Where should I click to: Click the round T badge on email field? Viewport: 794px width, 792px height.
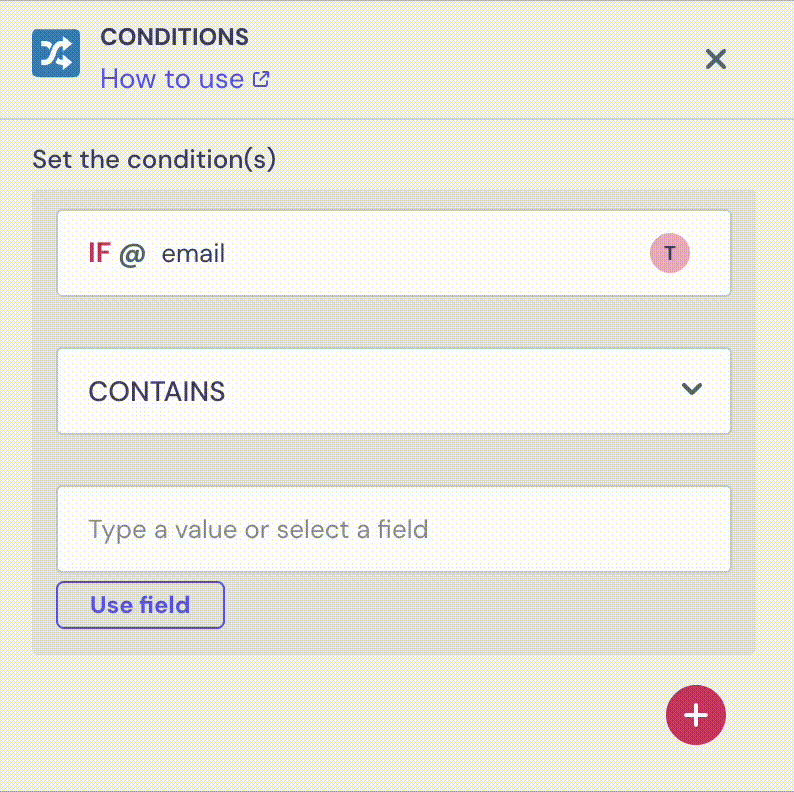pyautogui.click(x=670, y=254)
